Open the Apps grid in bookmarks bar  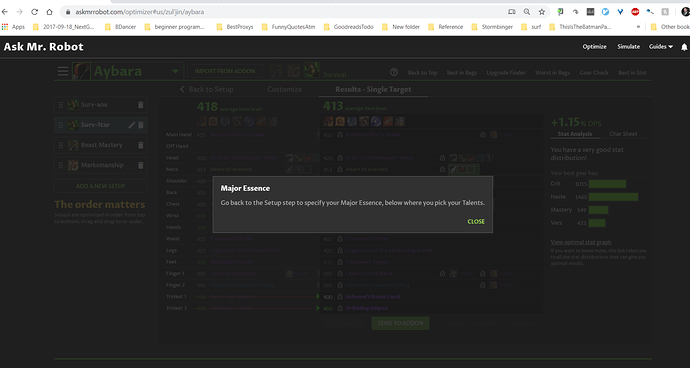[x=13, y=27]
